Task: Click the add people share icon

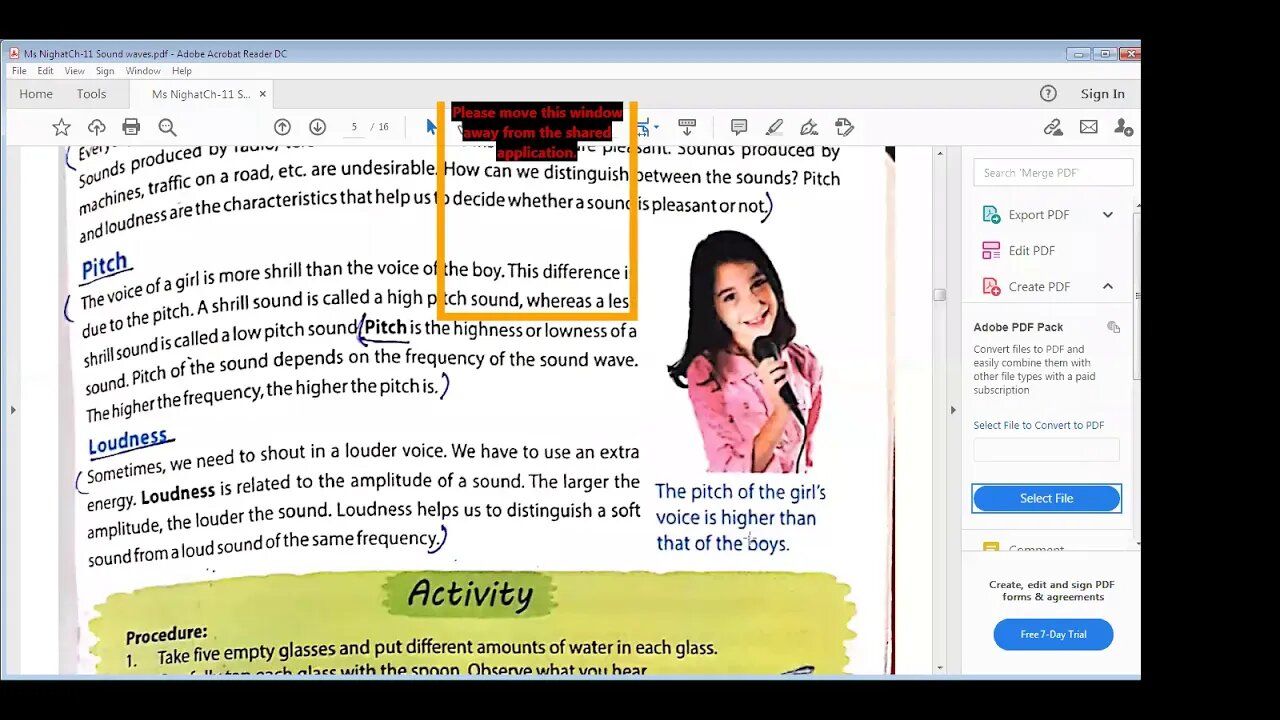Action: point(1123,127)
